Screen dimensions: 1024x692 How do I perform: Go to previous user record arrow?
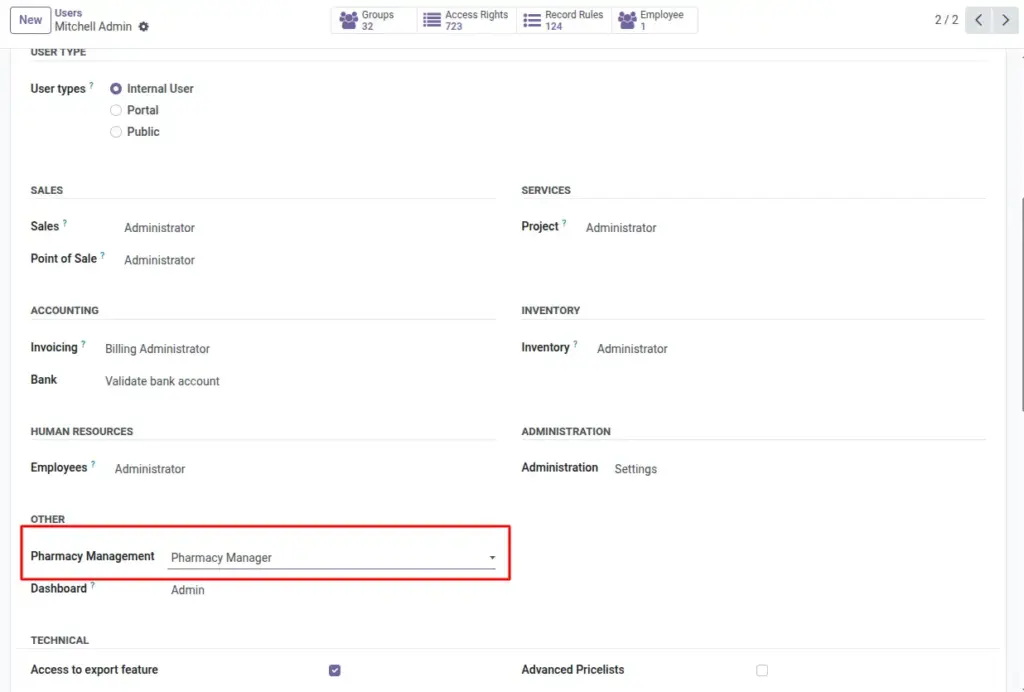[978, 20]
